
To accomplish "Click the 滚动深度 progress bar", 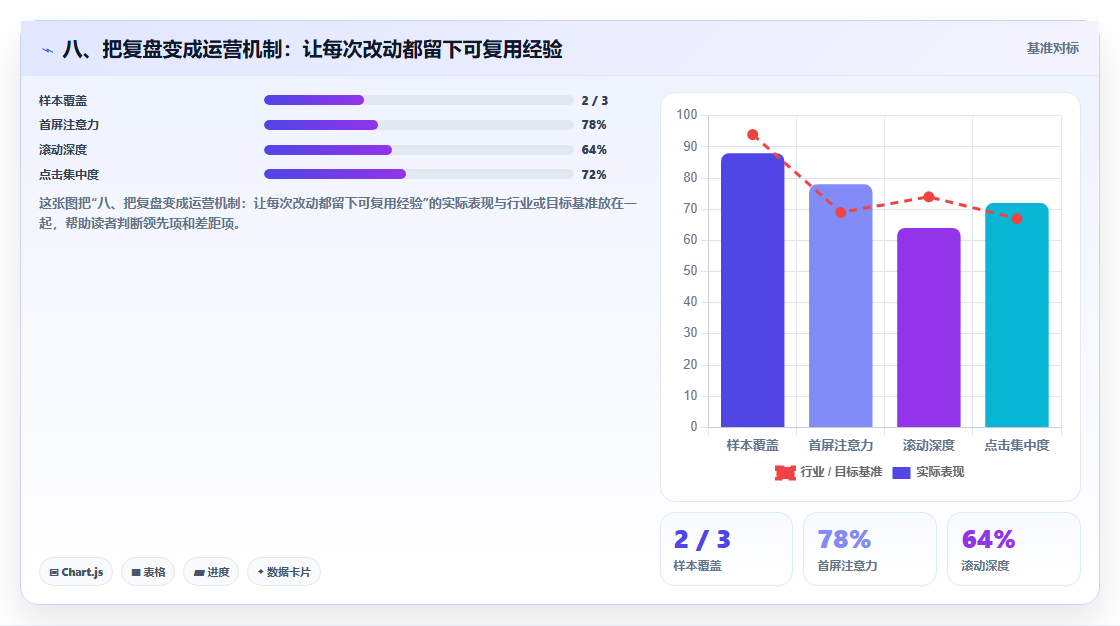I will (419, 150).
